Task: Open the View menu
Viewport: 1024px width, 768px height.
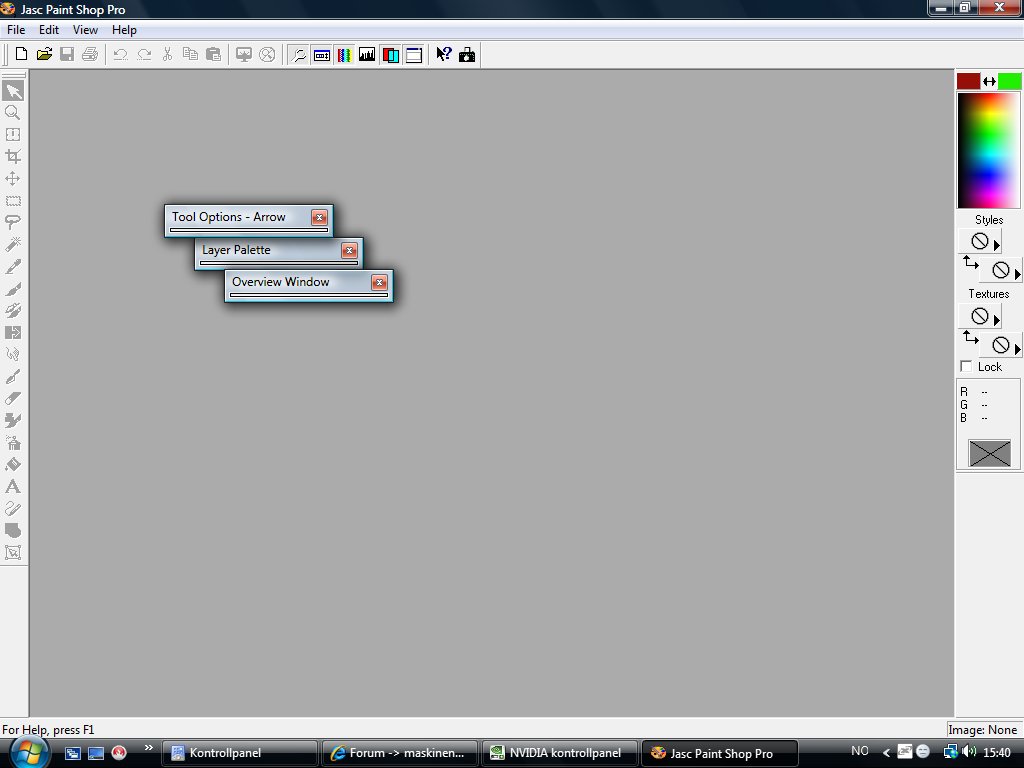Action: tap(85, 30)
